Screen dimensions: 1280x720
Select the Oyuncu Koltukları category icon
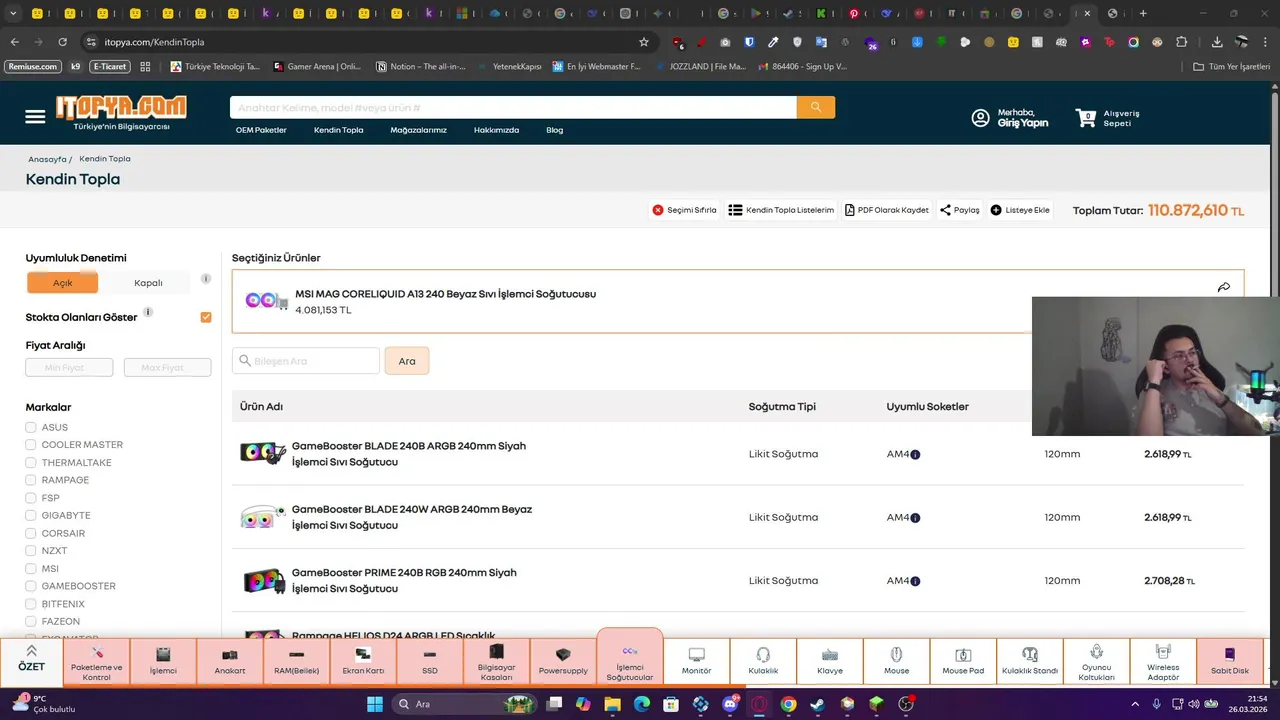coord(1097,661)
